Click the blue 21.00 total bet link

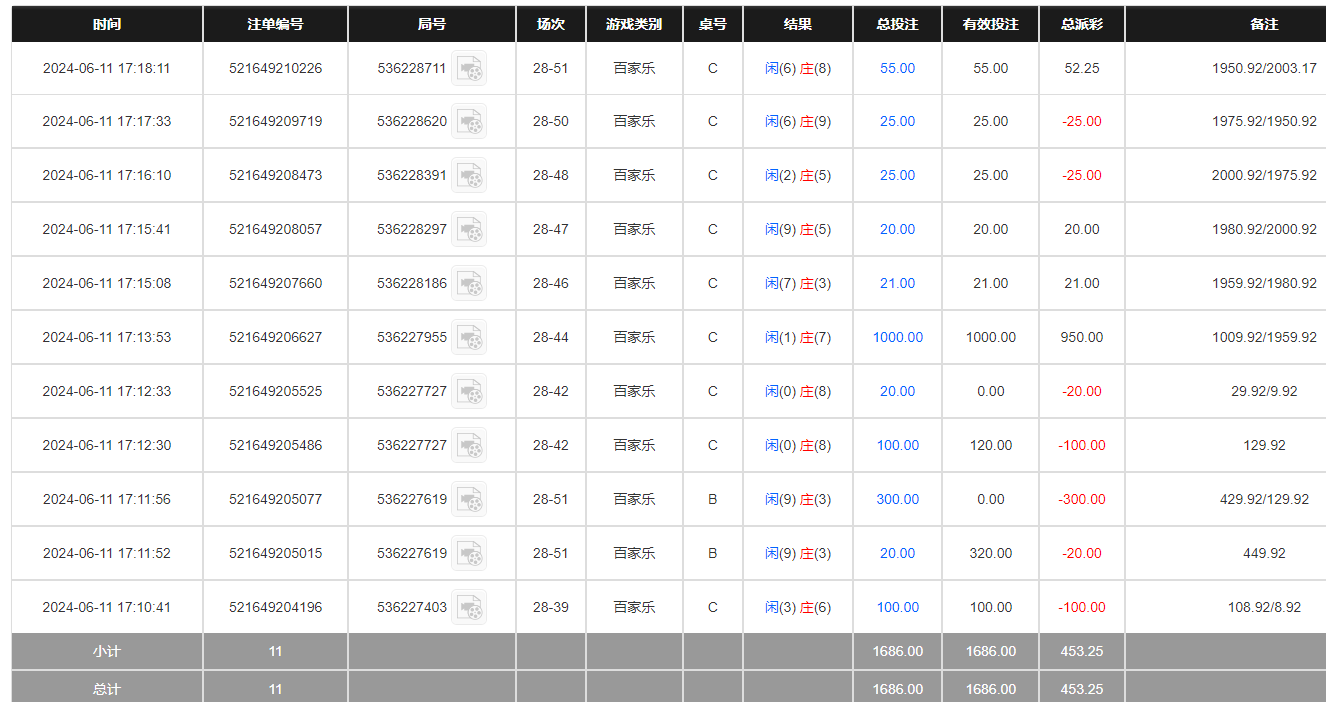(897, 283)
